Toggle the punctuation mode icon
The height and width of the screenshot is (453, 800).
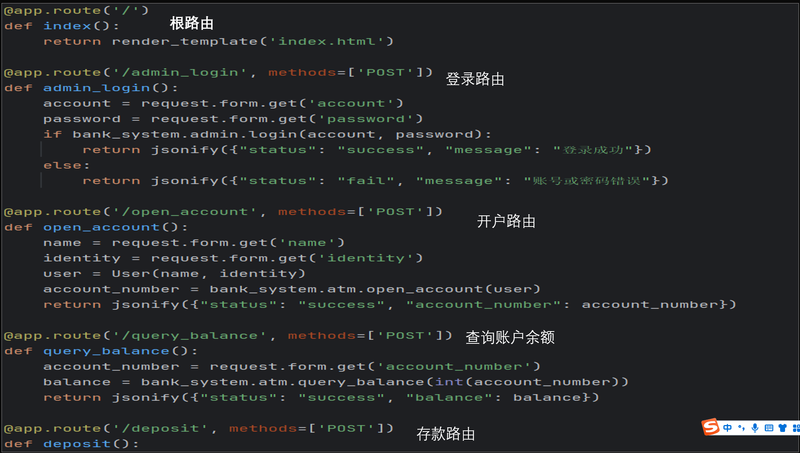(x=741, y=428)
